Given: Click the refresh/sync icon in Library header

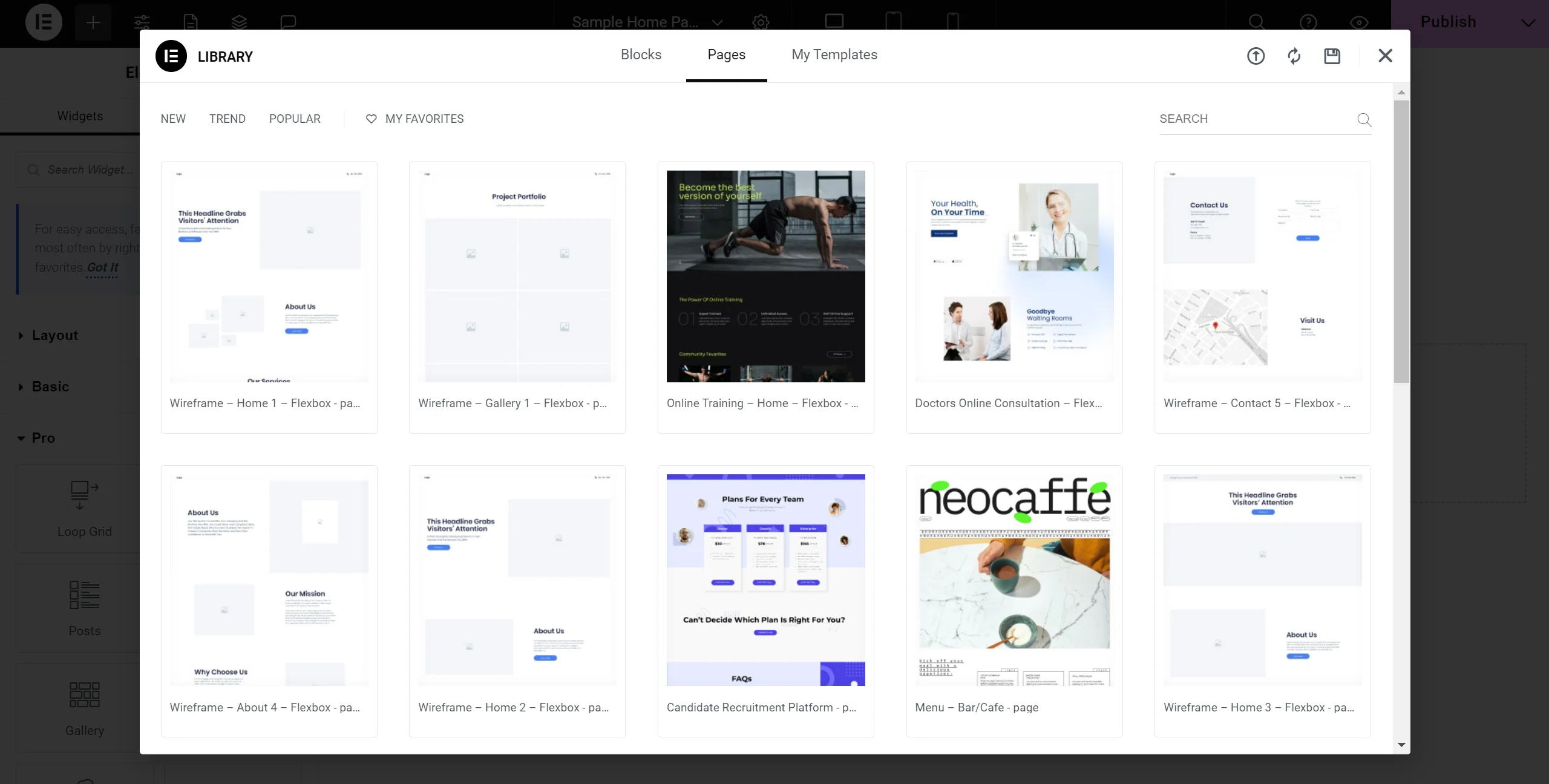Looking at the screenshot, I should point(1294,55).
